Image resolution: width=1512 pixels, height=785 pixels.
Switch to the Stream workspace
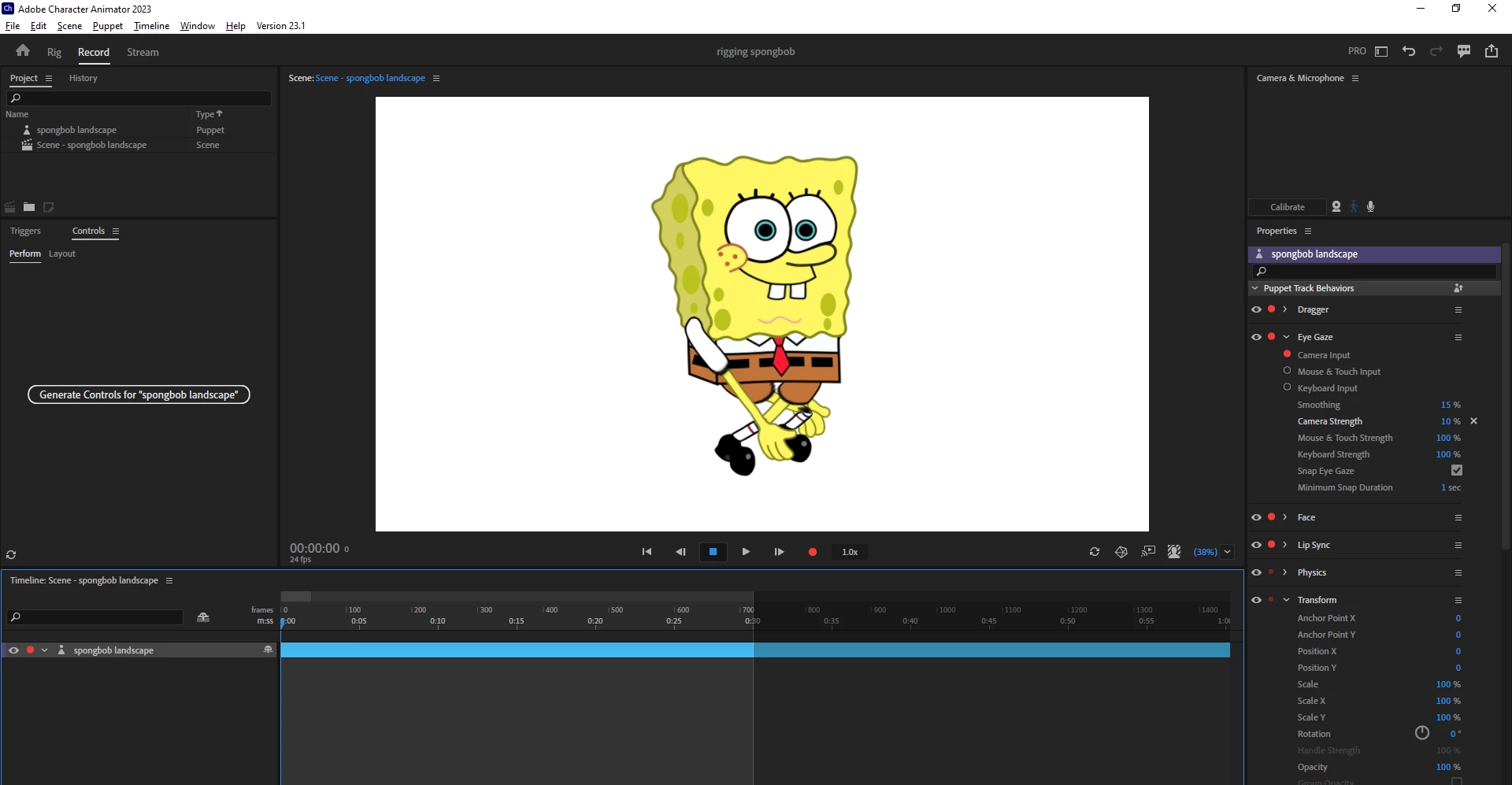tap(143, 52)
